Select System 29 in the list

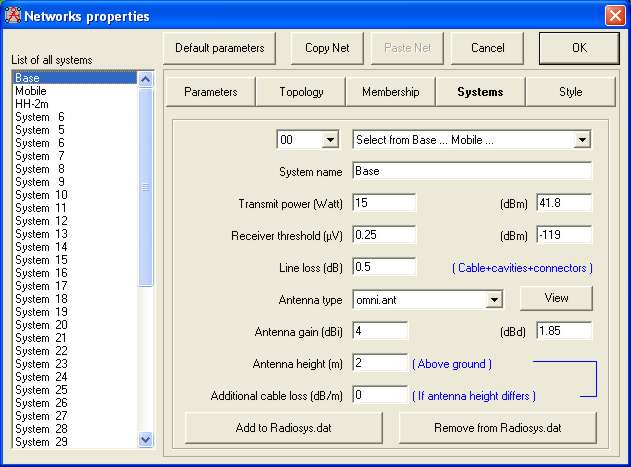pyautogui.click(x=75, y=442)
